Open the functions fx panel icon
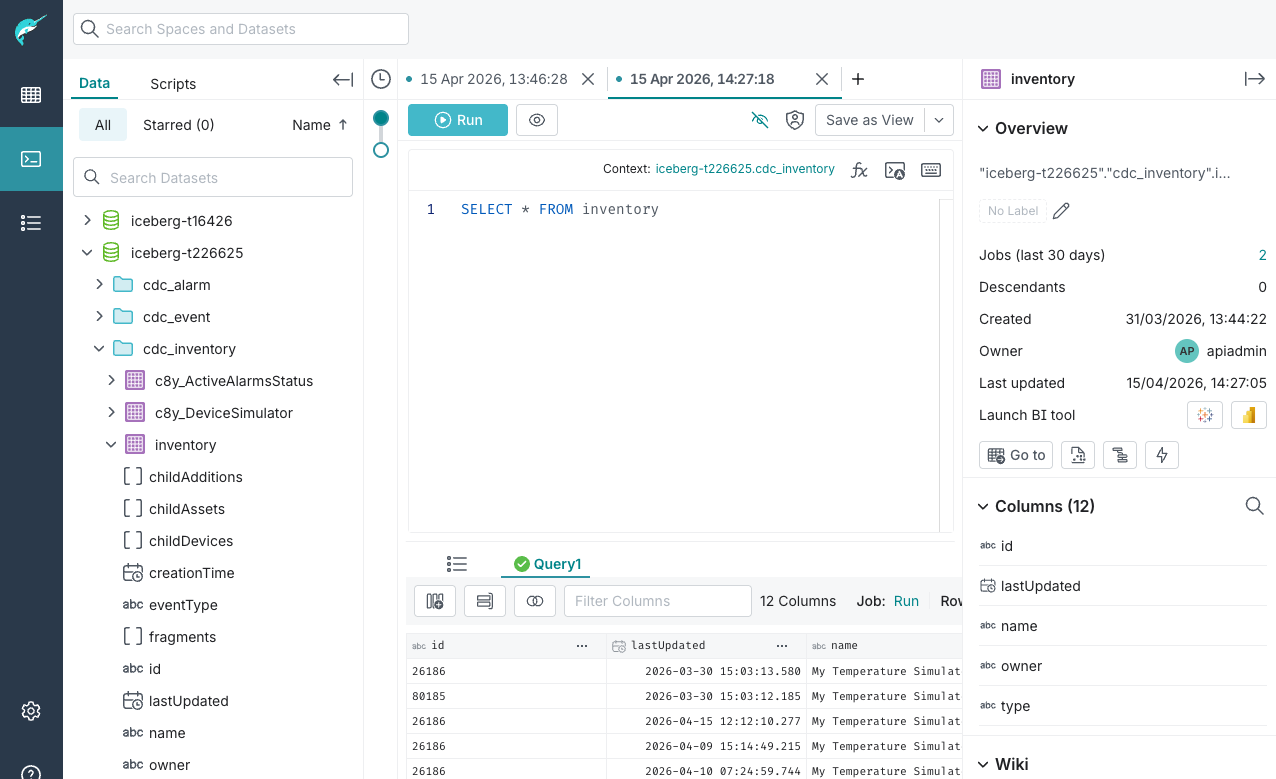Screen dimensions: 1276x779 (x=859, y=170)
